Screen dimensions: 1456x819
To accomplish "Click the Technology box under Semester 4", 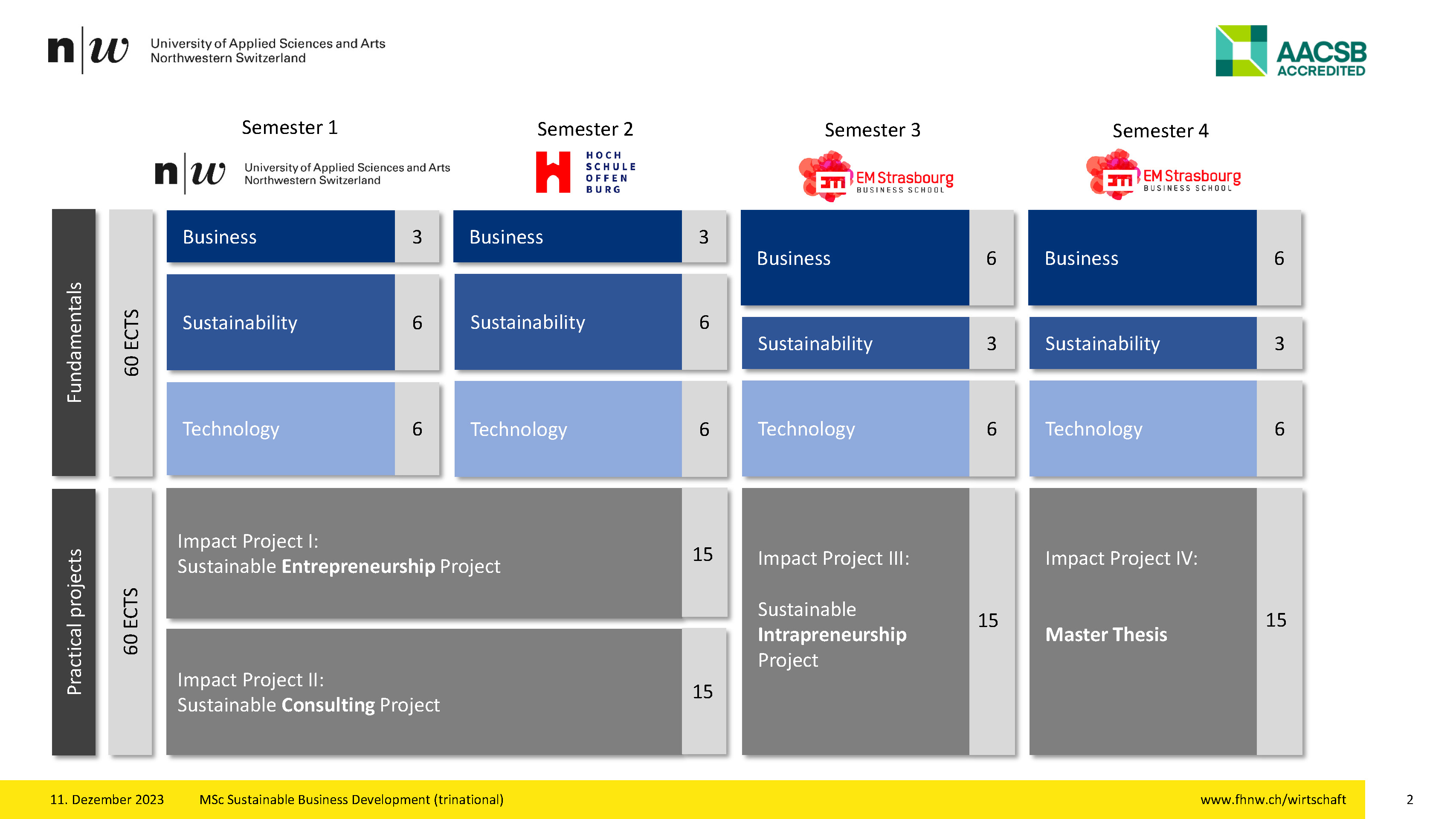I will coord(1142,430).
